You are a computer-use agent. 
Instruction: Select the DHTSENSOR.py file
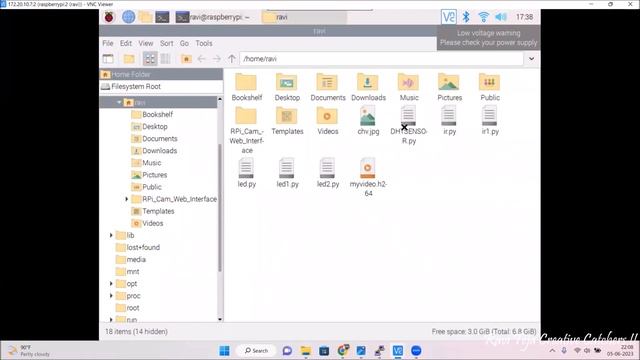coord(409,125)
